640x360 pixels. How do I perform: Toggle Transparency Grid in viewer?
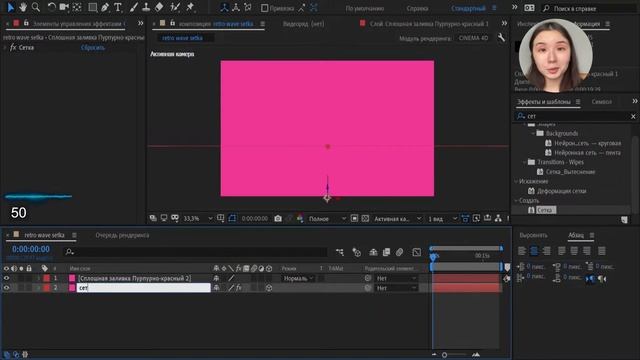(365, 219)
